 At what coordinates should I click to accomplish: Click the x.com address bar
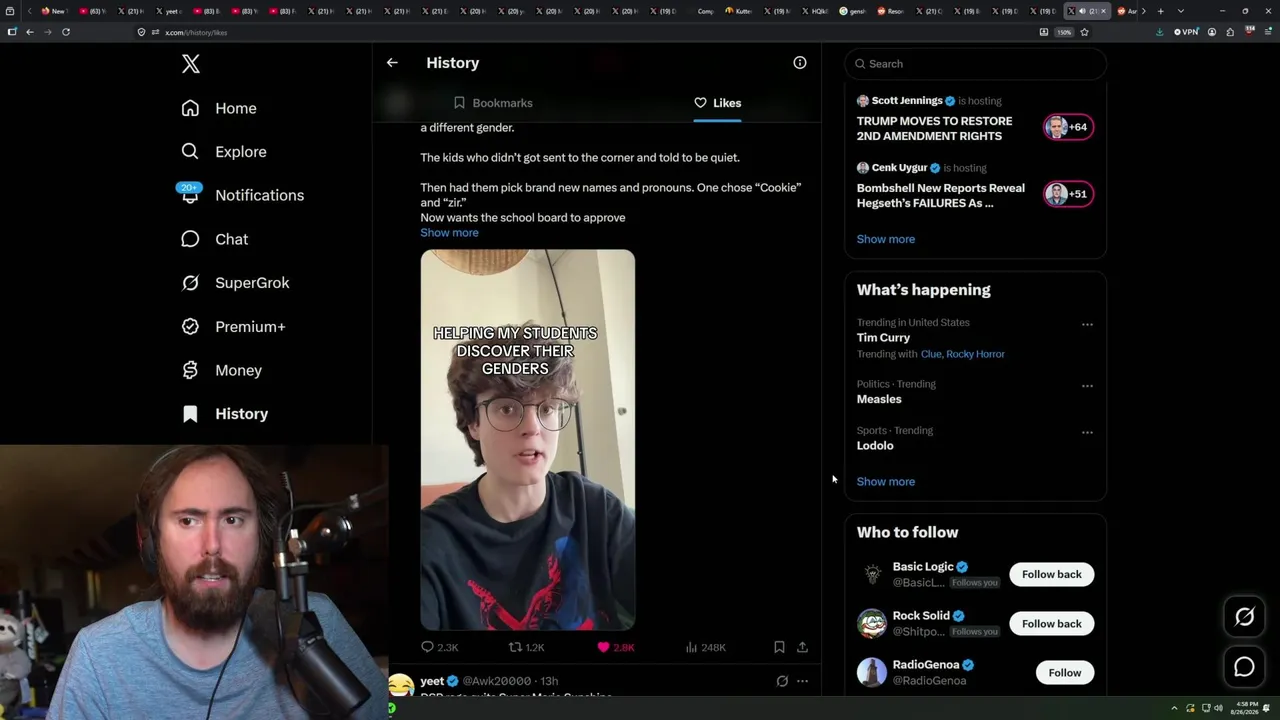585,32
